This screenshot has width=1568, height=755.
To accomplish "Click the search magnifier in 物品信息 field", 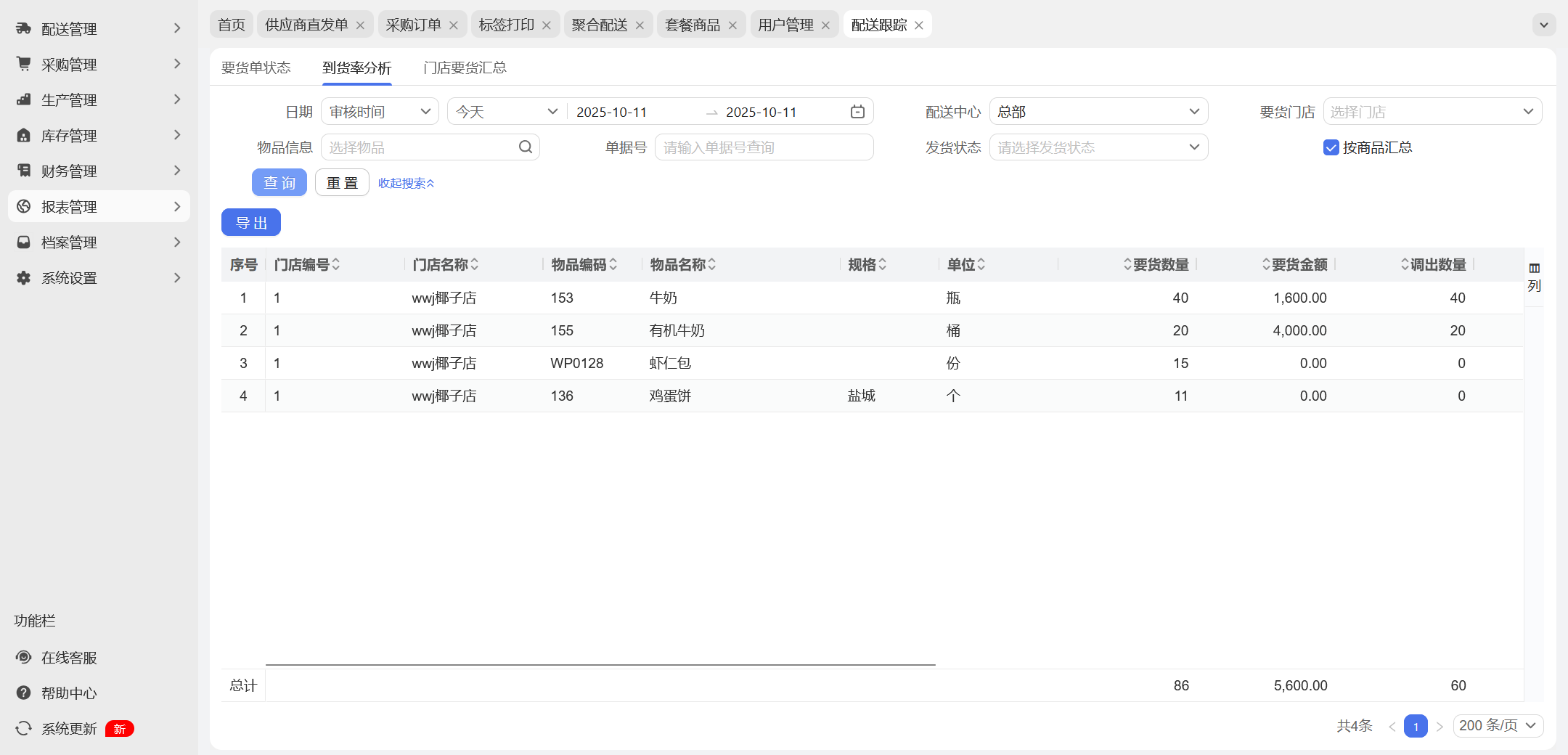I will coord(526,147).
